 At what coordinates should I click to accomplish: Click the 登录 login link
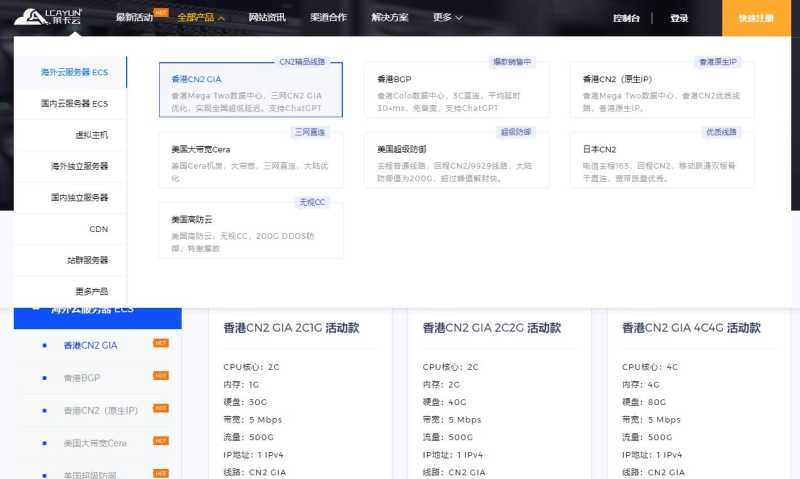679,18
